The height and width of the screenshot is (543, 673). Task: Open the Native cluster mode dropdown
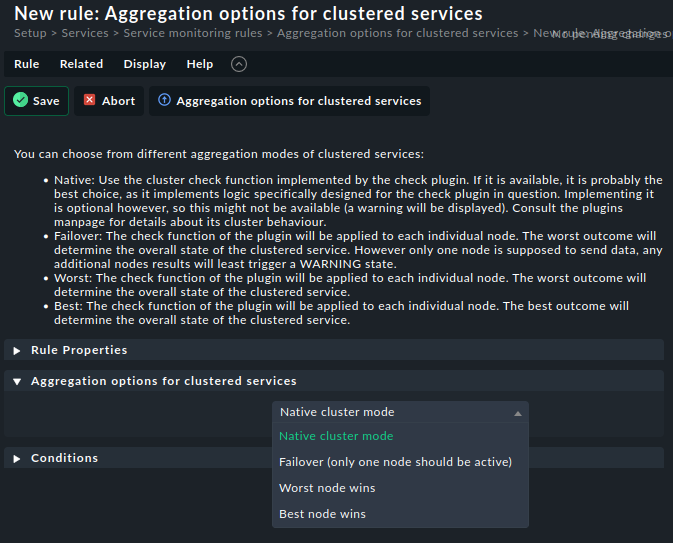(400, 412)
